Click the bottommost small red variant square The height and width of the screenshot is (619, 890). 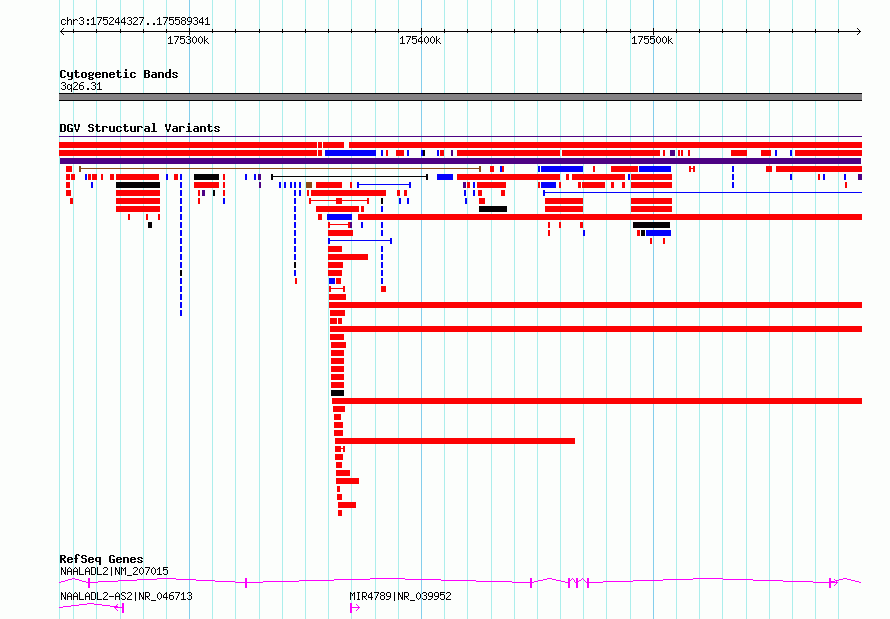coord(340,513)
